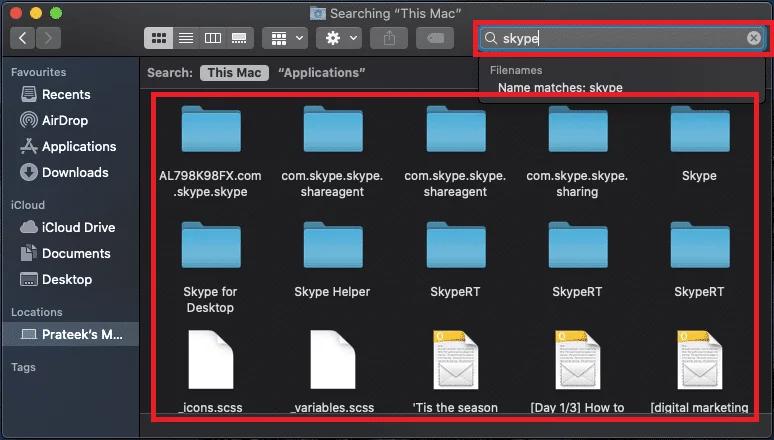Click the iCloud sidebar heading
The width and height of the screenshot is (774, 440).
(28, 205)
